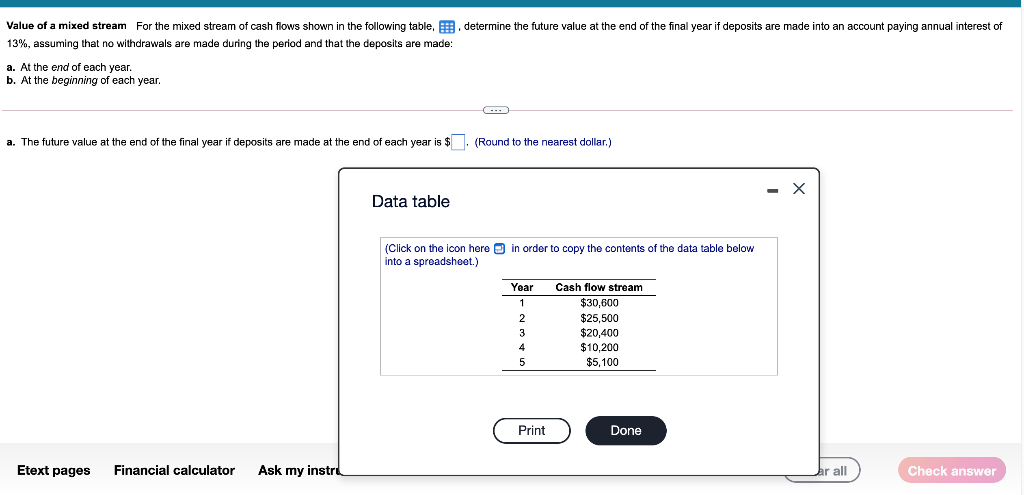Select the Cash flow stream column header
The width and height of the screenshot is (1024, 495).
(599, 287)
